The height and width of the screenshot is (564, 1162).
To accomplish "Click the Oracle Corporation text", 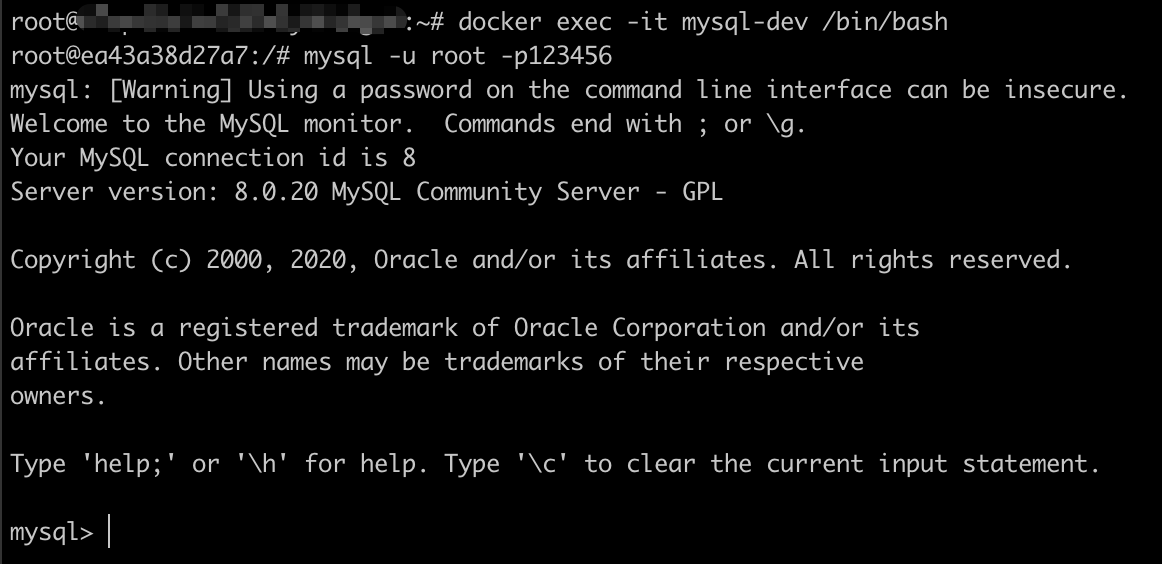I will tap(639, 328).
